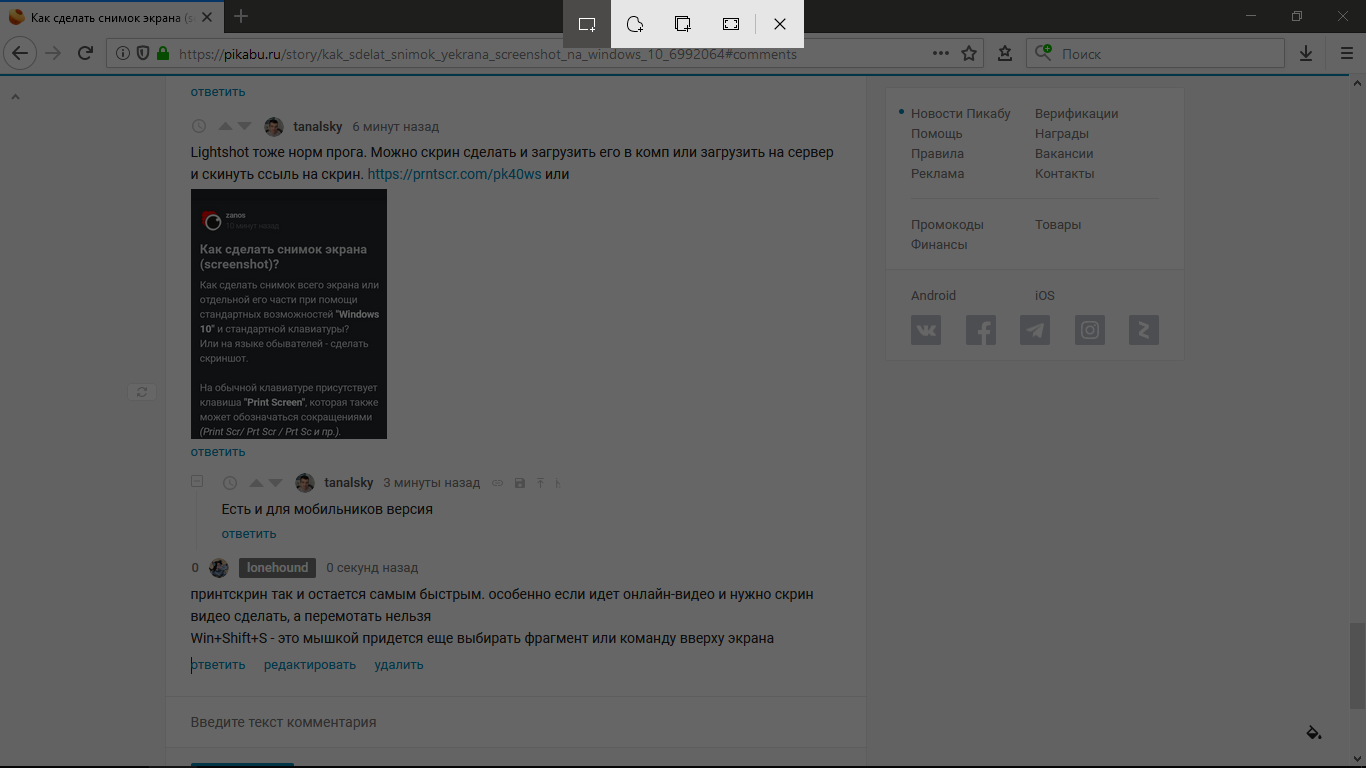The height and width of the screenshot is (768, 1366).
Task: Close the snipping toolbar with X
Action: [780, 24]
